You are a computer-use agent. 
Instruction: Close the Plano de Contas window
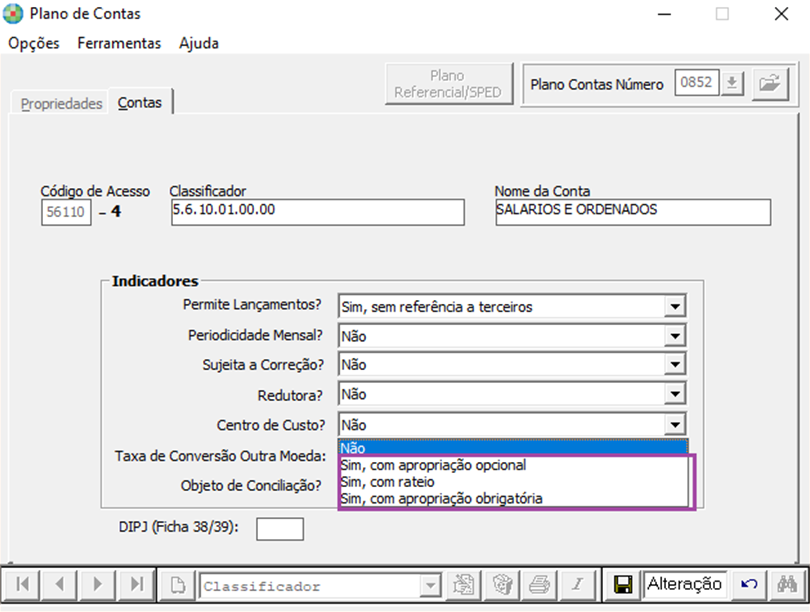781,14
